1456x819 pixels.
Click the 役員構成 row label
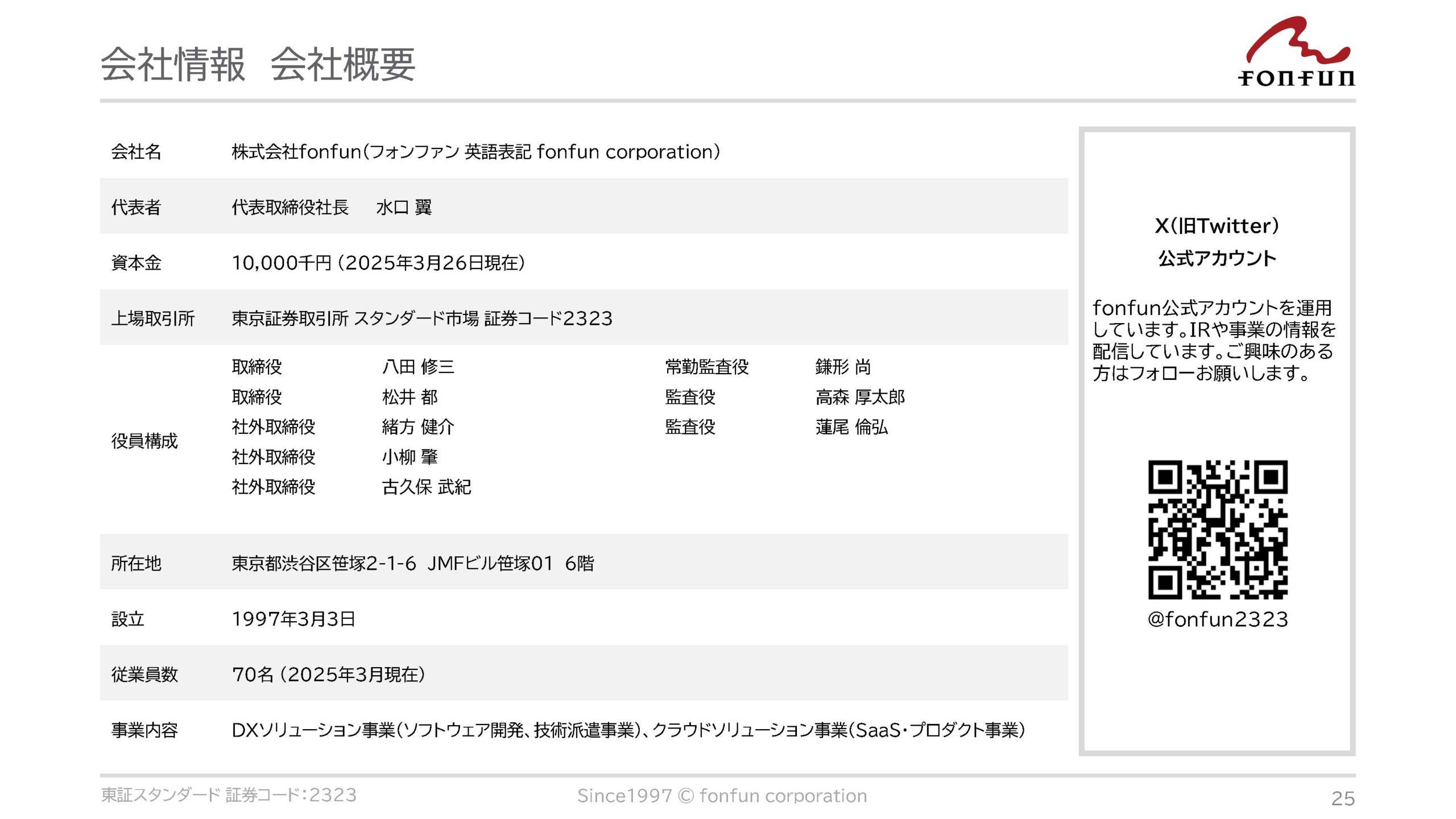144,441
